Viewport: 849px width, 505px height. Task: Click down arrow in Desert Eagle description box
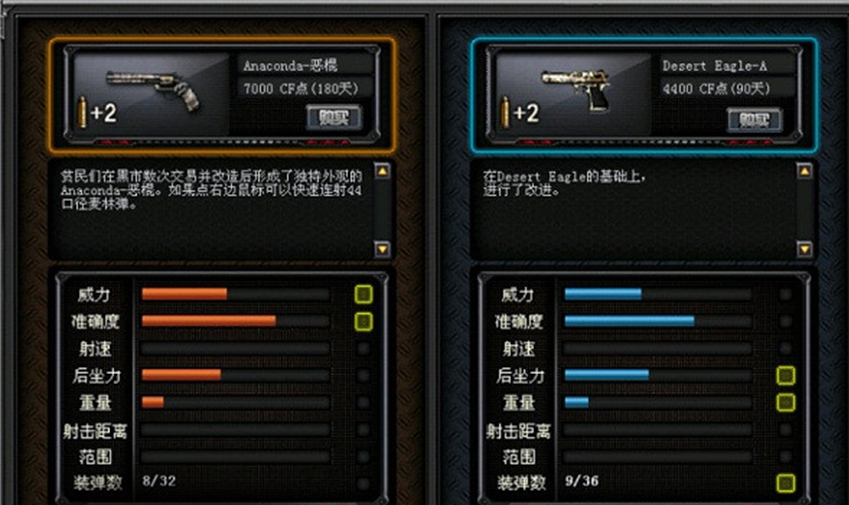[x=805, y=249]
